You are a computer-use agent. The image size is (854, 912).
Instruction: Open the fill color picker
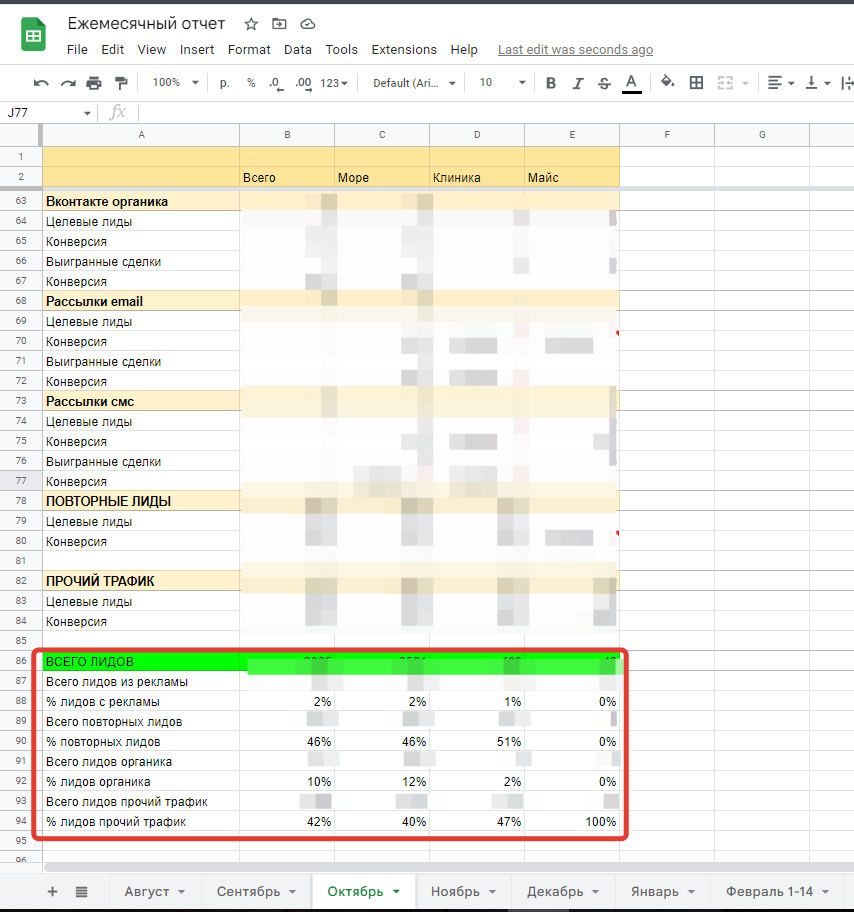click(x=668, y=83)
